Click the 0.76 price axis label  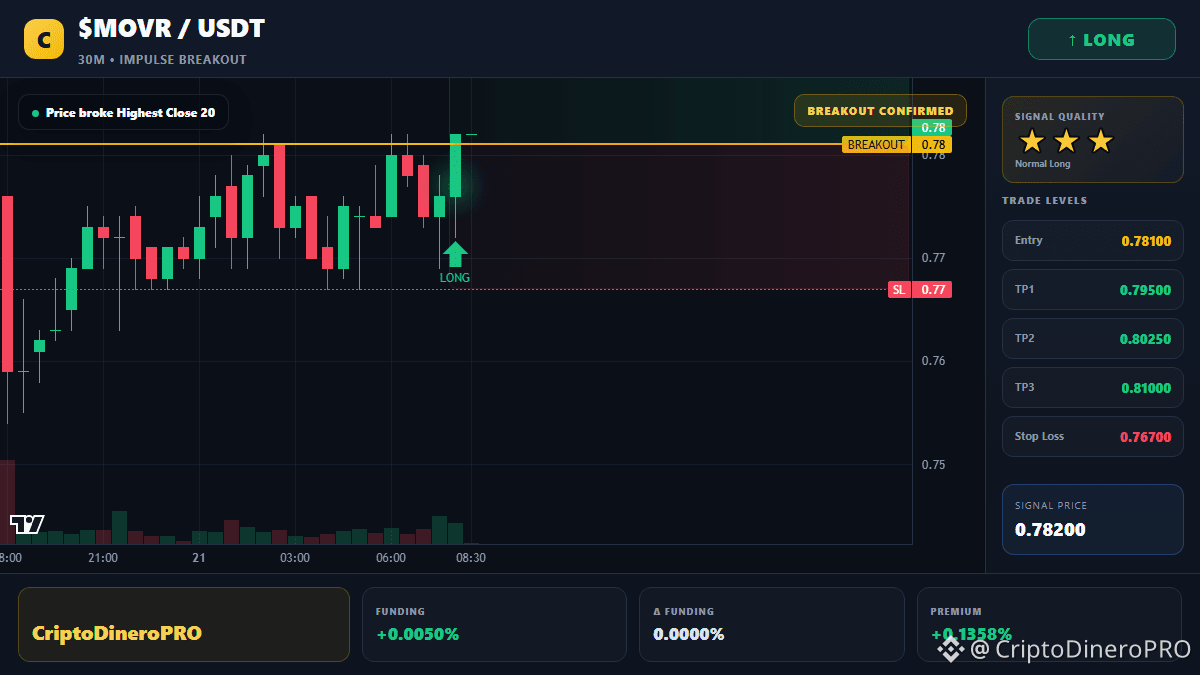(x=933, y=361)
